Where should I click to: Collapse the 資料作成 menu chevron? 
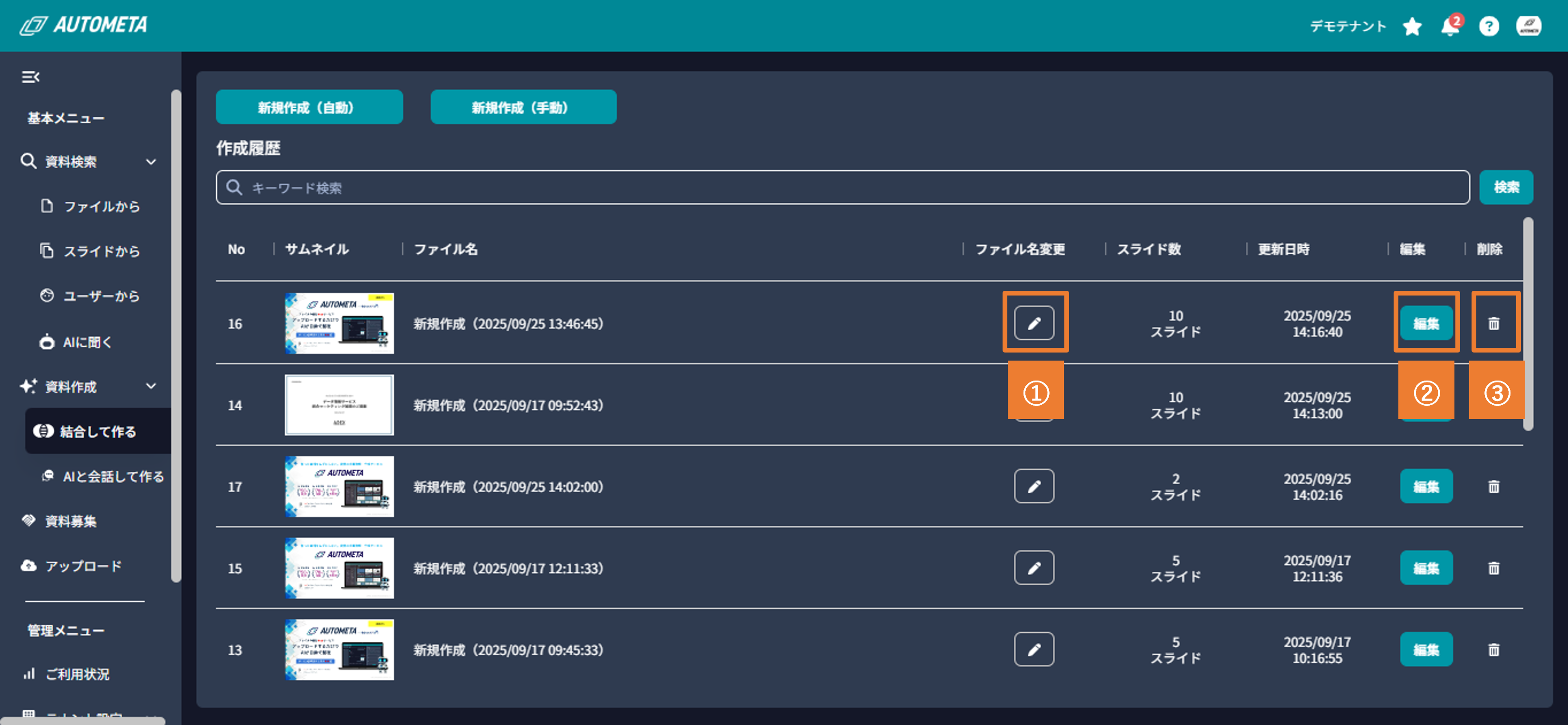(151, 386)
